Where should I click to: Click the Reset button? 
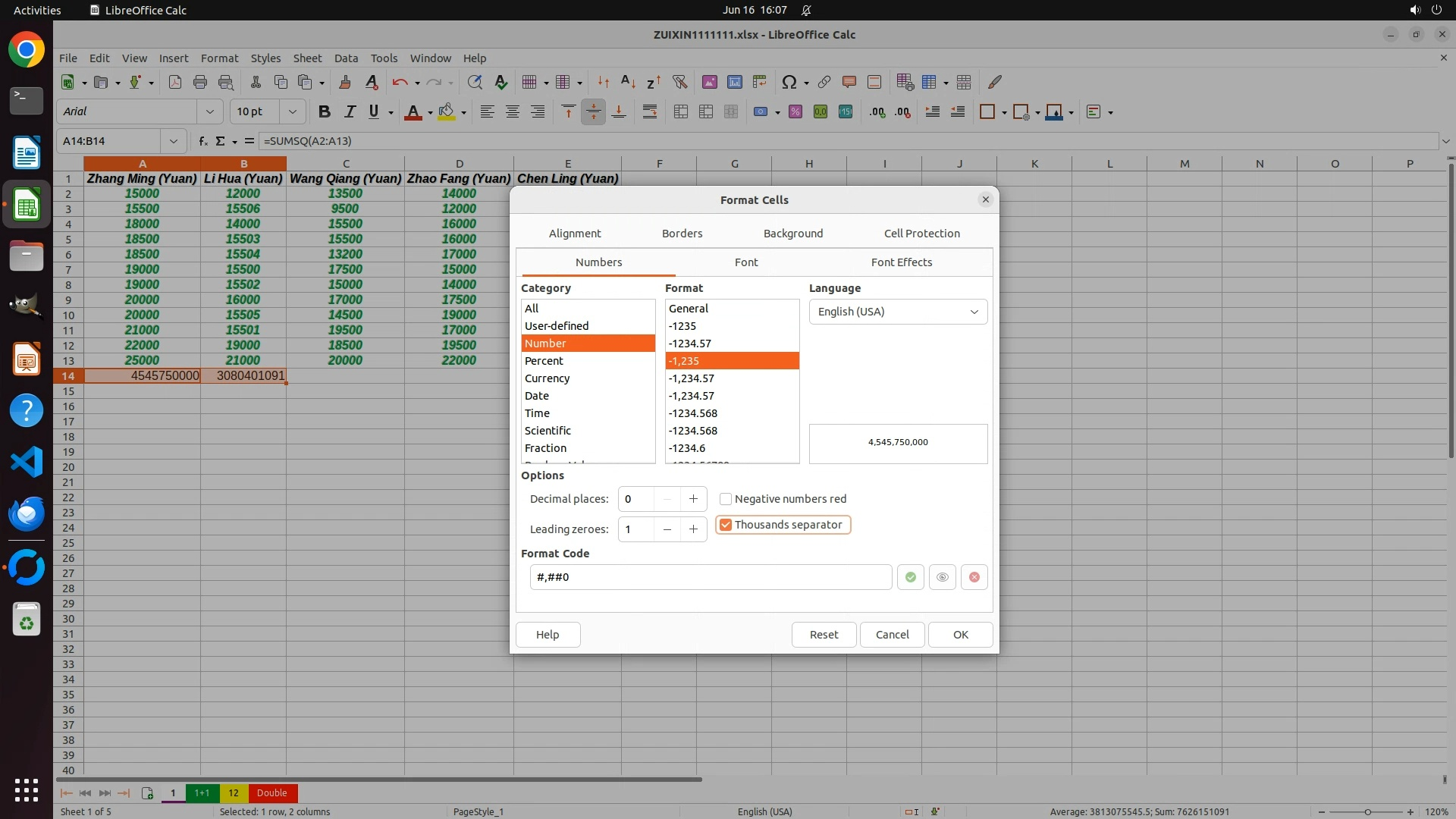coord(824,635)
